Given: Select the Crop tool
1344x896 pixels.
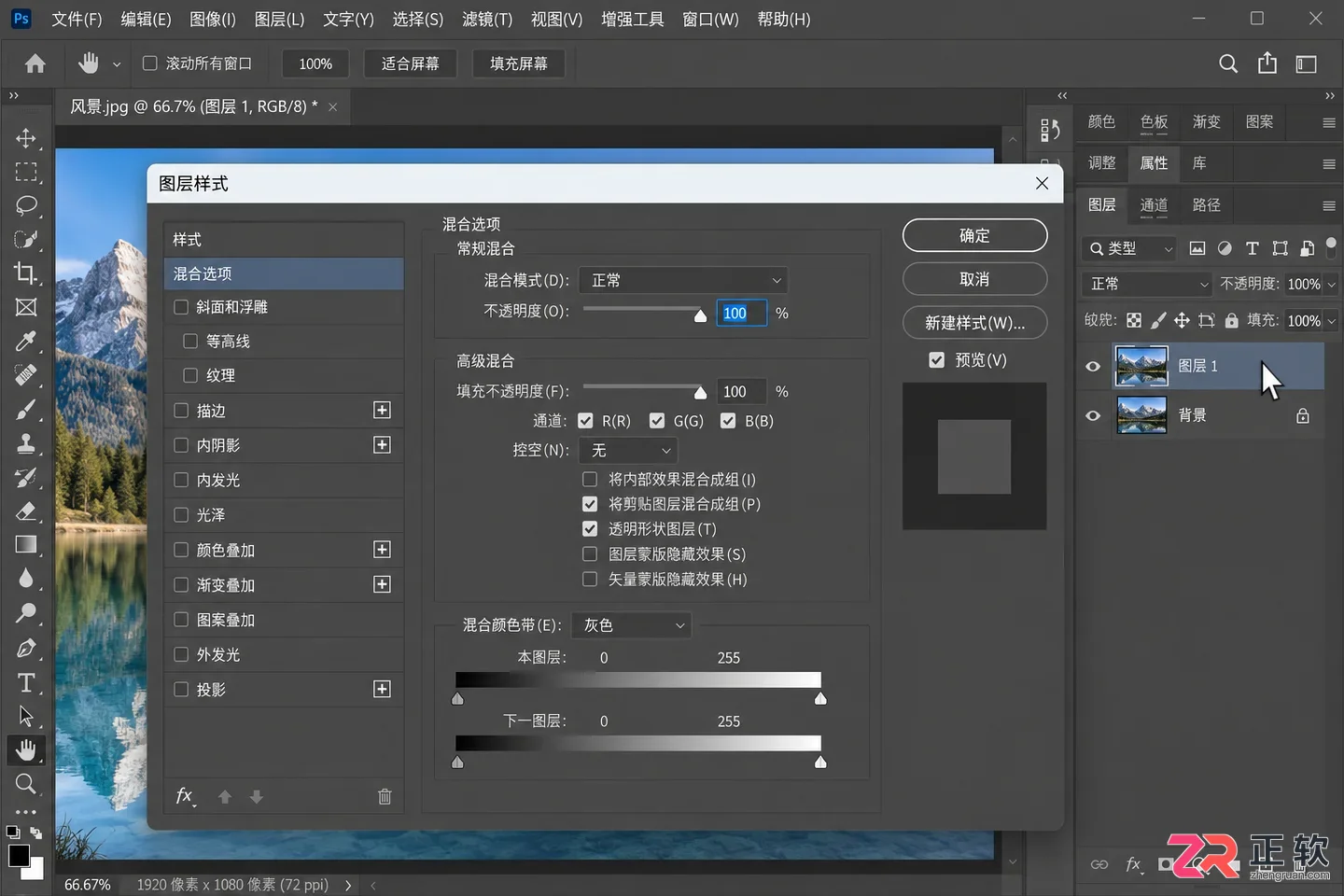Looking at the screenshot, I should coord(26,273).
